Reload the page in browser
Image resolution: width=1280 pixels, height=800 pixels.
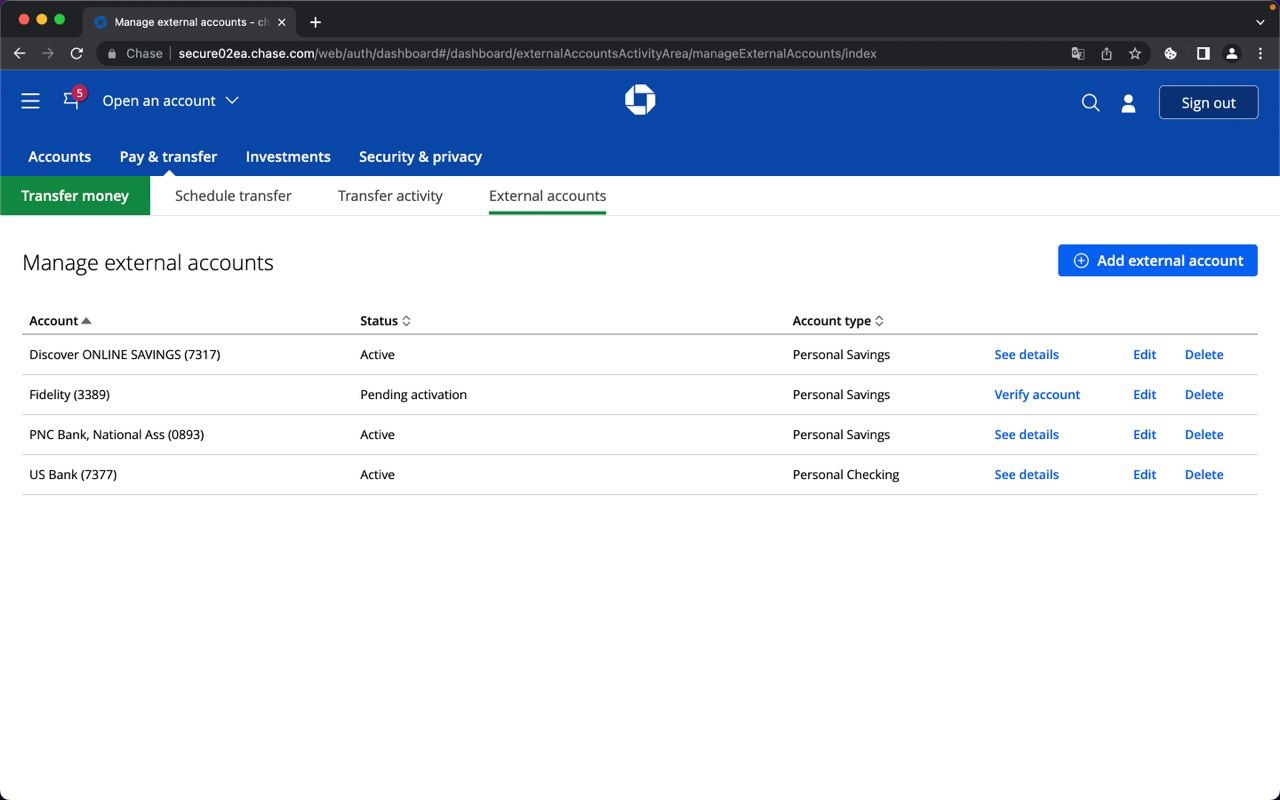click(76, 53)
